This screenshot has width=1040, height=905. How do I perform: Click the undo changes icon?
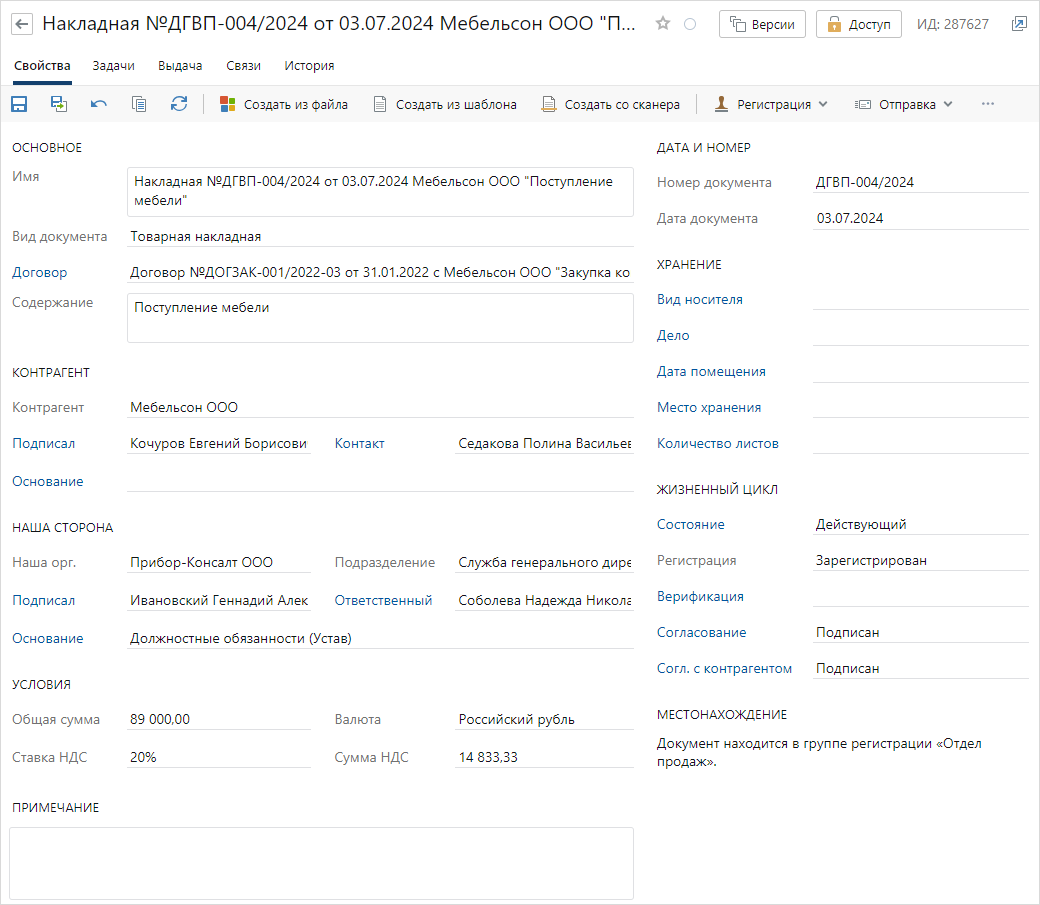99,104
